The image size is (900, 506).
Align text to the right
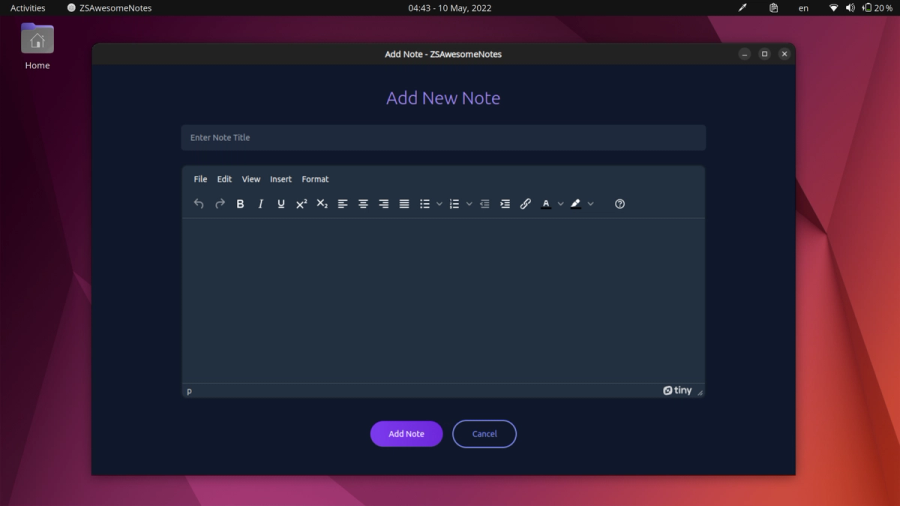383,204
